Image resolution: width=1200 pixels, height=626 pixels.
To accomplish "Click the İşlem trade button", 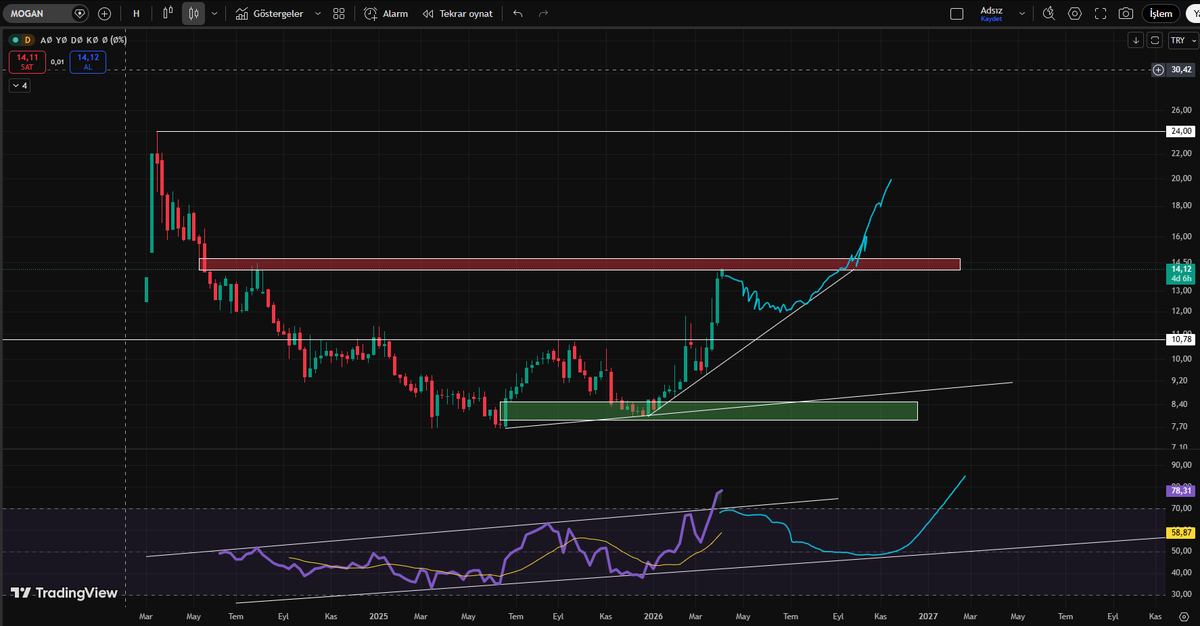I will 1161,14.
